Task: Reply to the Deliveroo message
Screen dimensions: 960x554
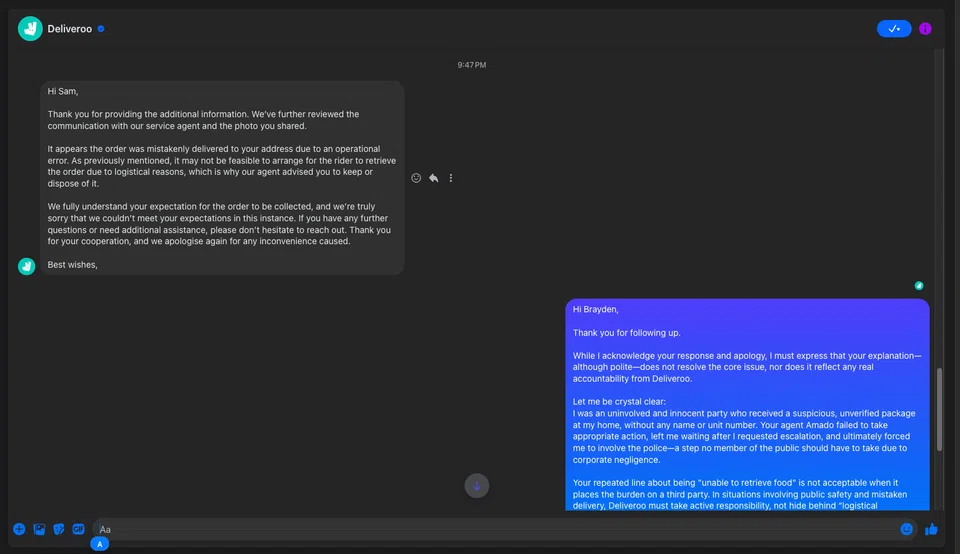Action: coord(433,178)
